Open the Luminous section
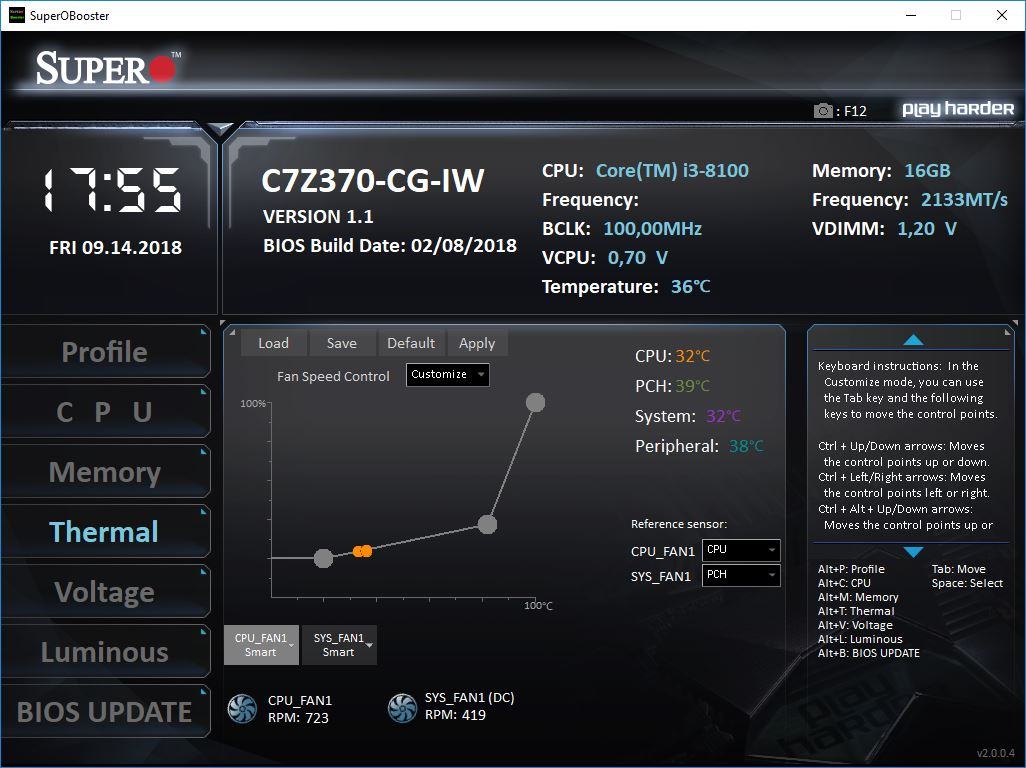This screenshot has height=768, width=1026. (x=105, y=652)
